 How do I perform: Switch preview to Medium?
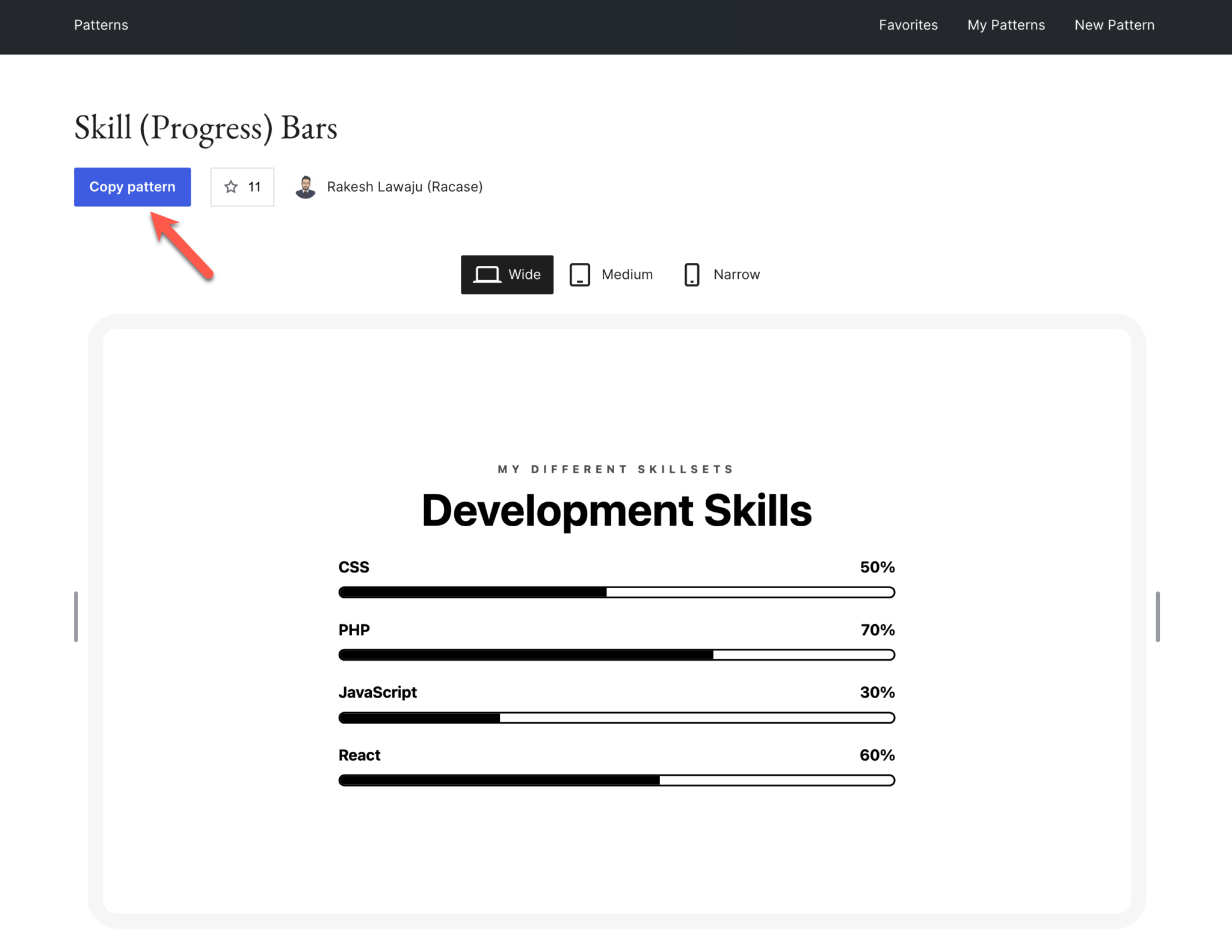[611, 274]
